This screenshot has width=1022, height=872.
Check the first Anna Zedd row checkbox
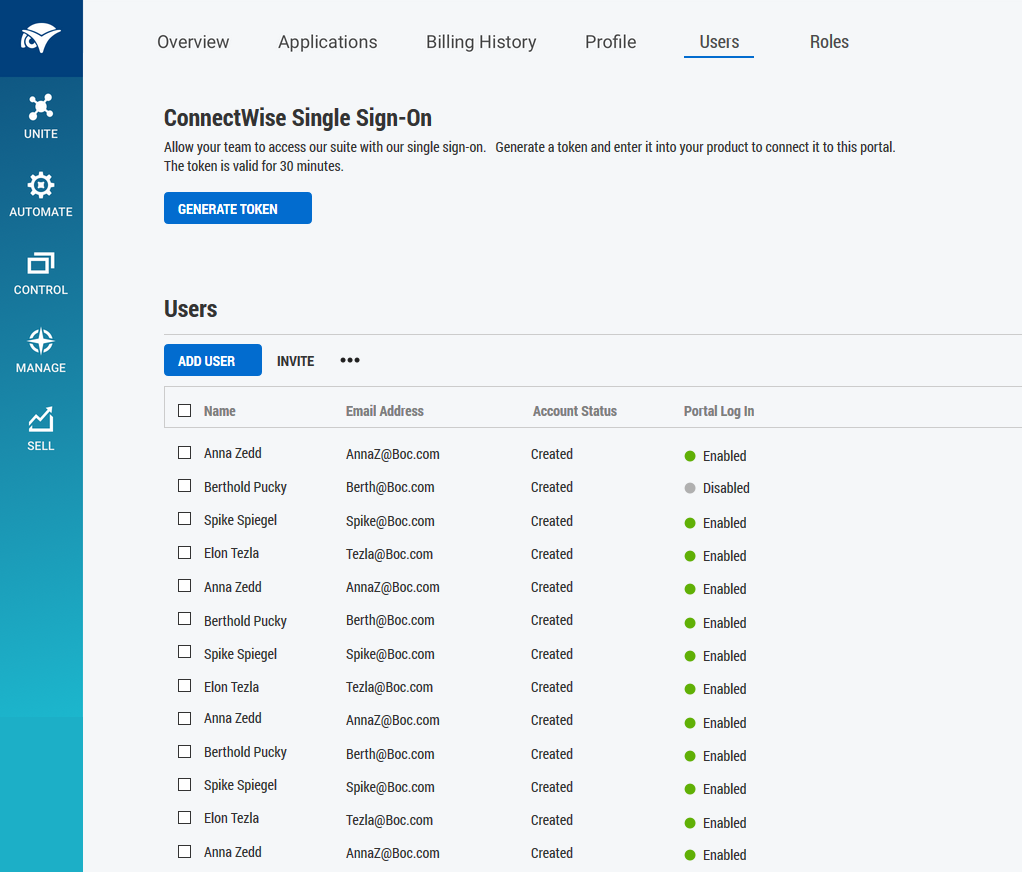(184, 452)
